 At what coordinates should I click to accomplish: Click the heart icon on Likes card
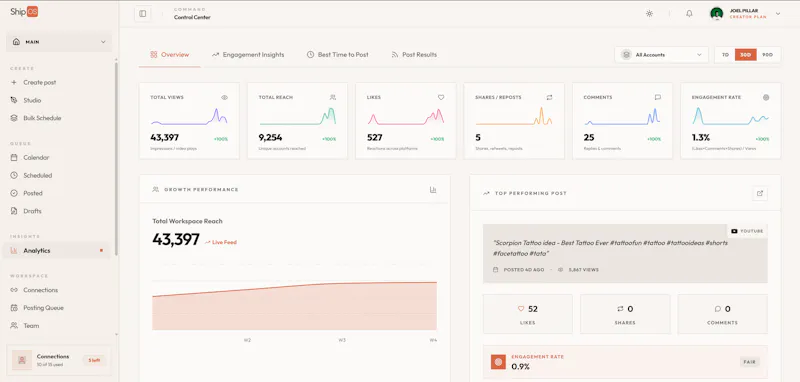441,97
